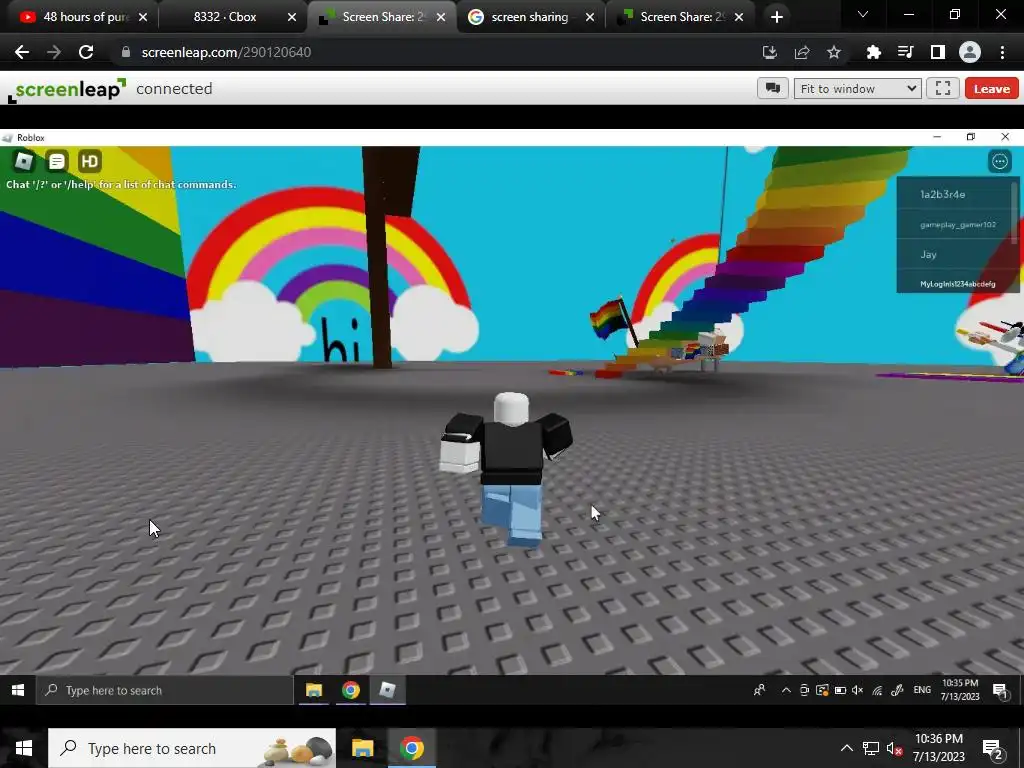Open the Roblox more options ellipsis button

(1000, 161)
